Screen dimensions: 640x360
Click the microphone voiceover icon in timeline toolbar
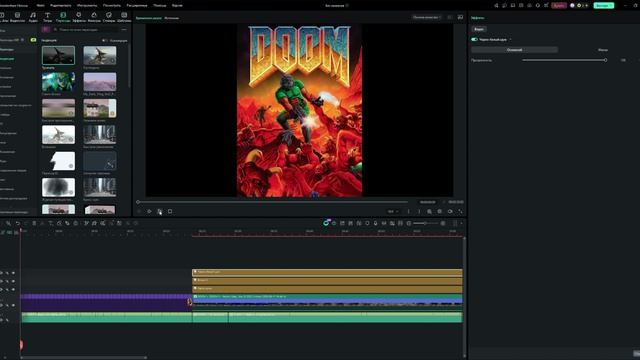click(x=376, y=223)
